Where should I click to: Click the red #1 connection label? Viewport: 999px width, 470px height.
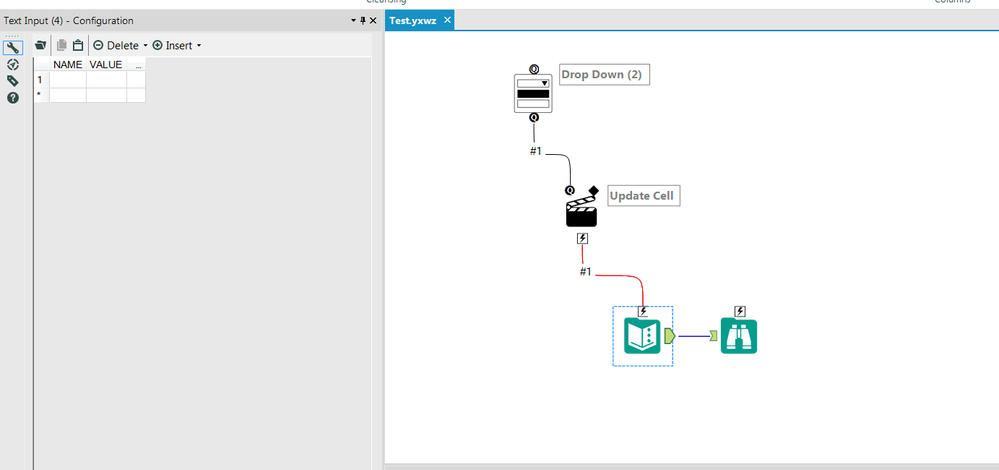click(x=586, y=271)
